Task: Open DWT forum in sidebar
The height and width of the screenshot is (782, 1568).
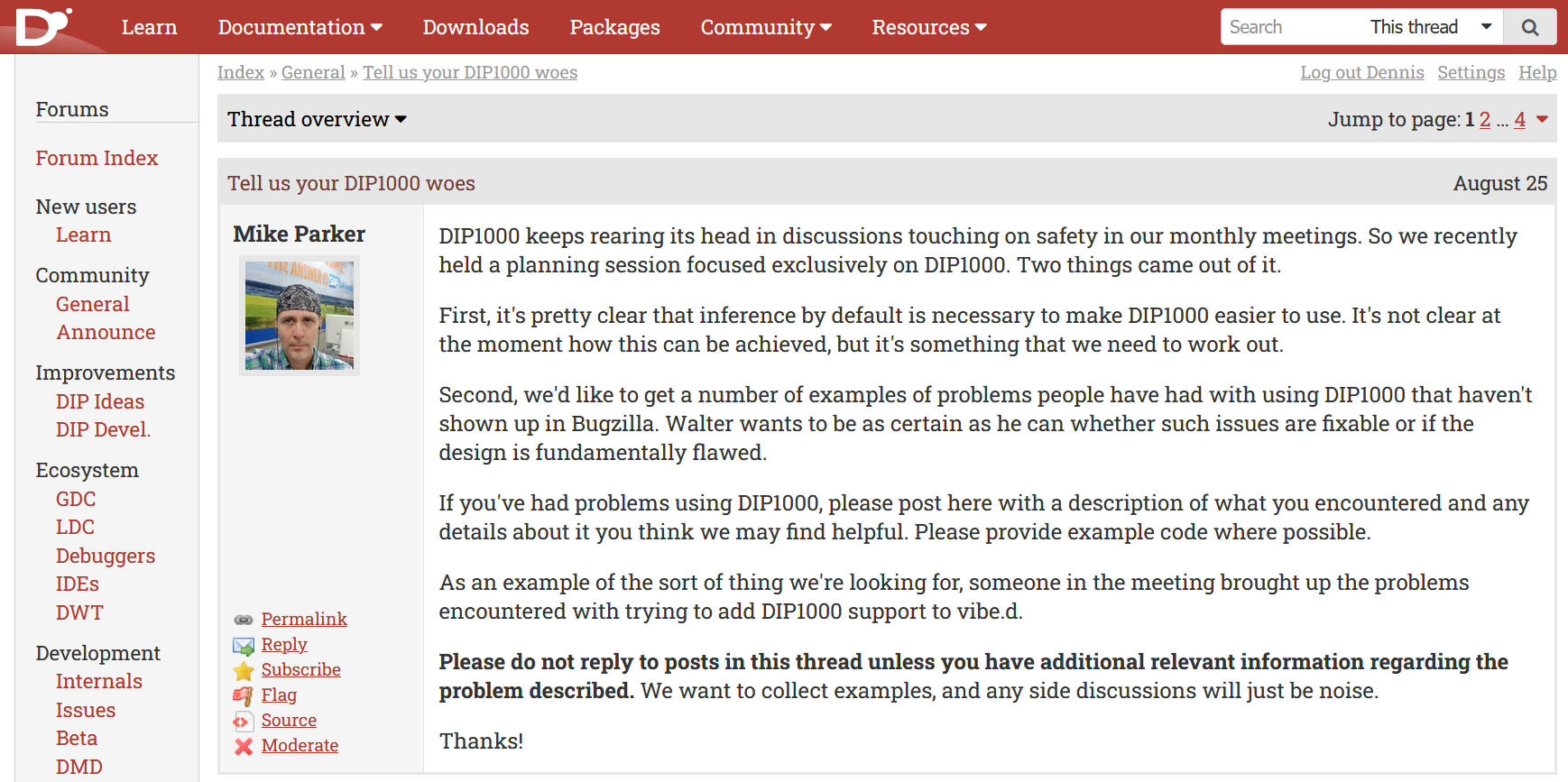Action: click(79, 612)
